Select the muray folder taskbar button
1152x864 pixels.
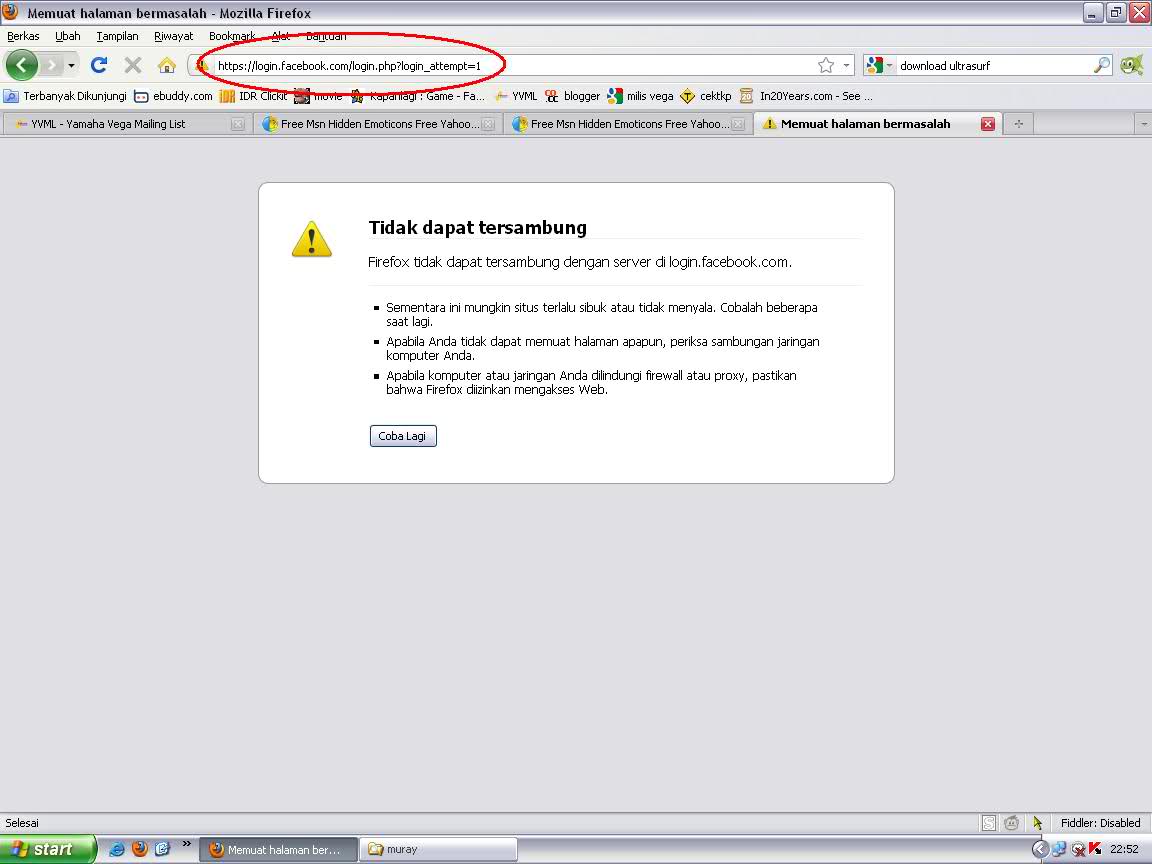pos(439,849)
